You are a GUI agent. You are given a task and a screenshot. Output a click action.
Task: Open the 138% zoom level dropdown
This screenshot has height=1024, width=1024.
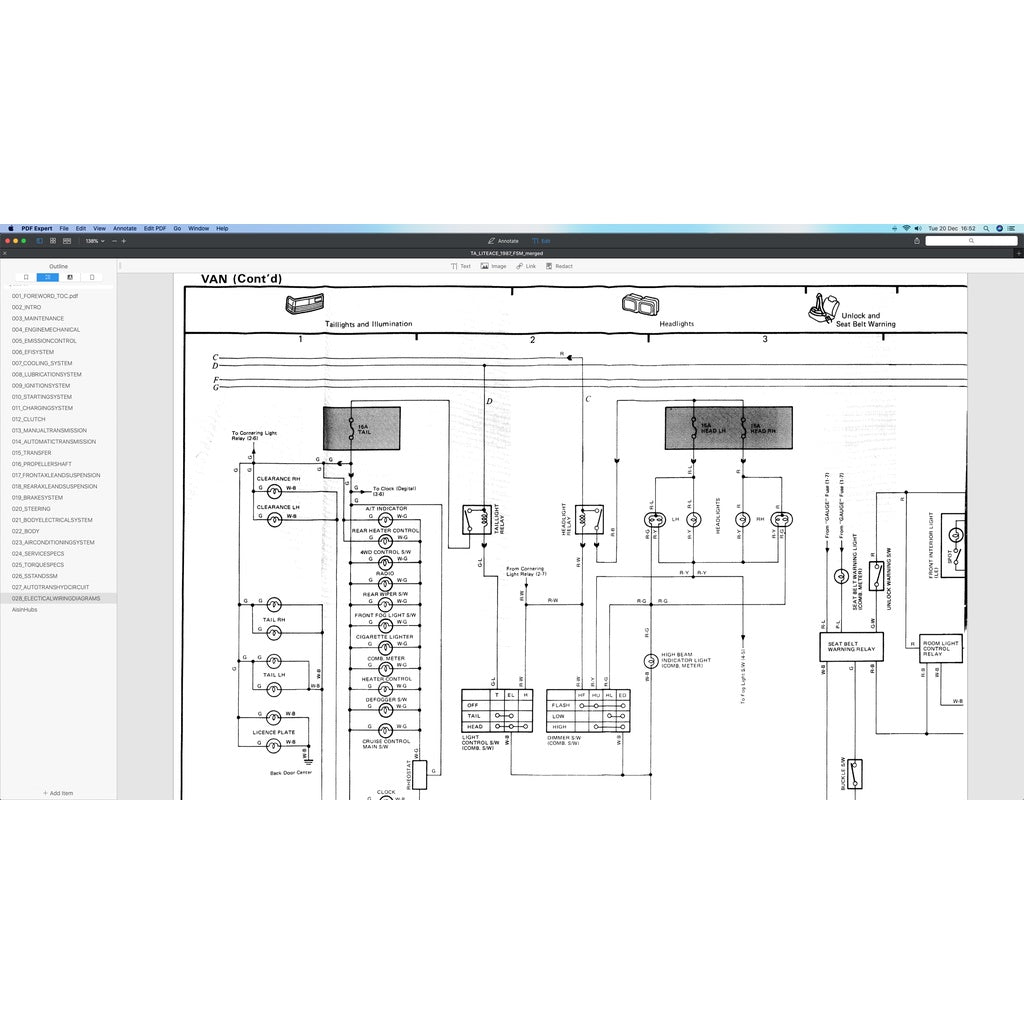coord(94,241)
